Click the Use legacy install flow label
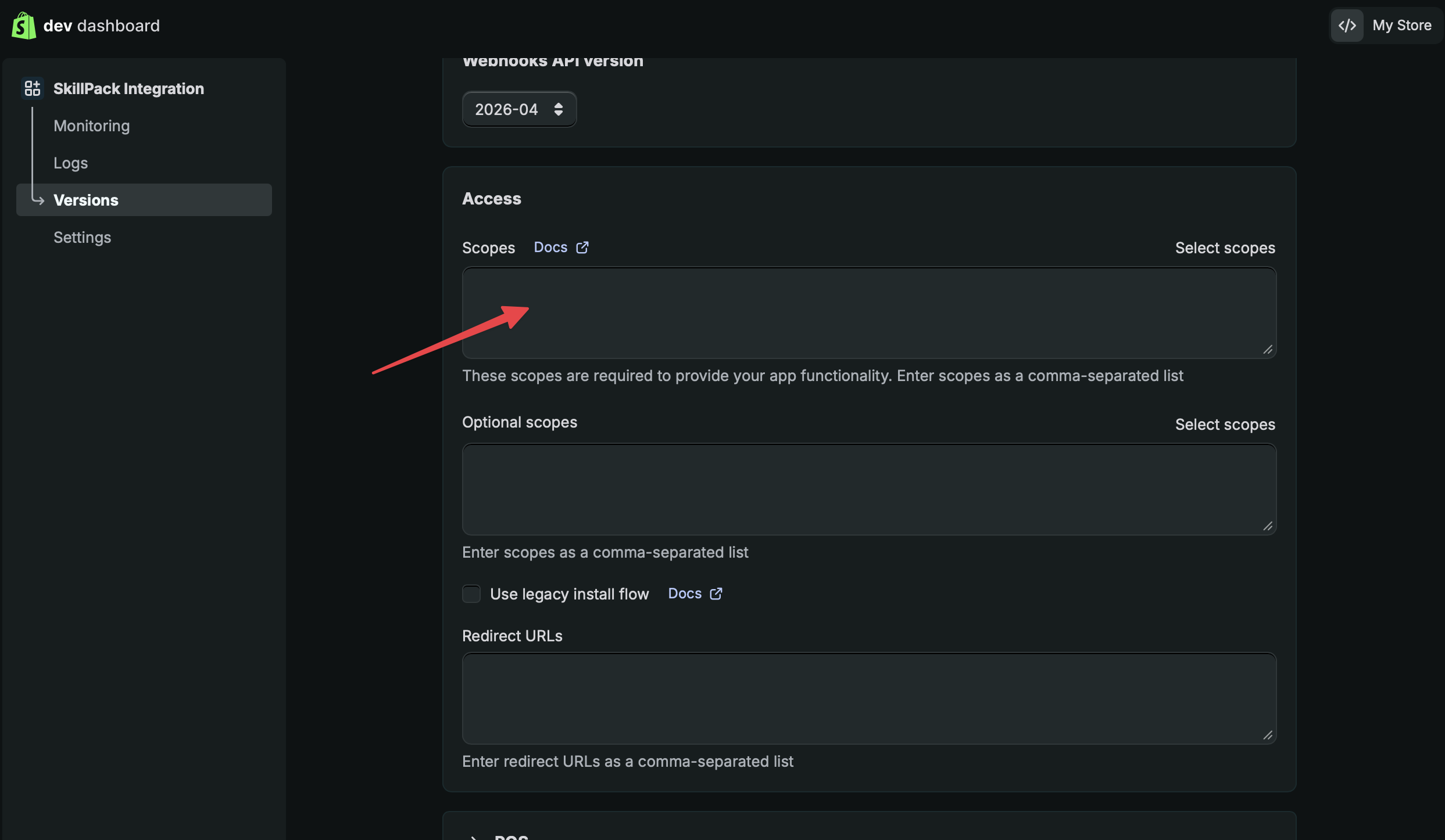The image size is (1445, 840). (x=569, y=594)
